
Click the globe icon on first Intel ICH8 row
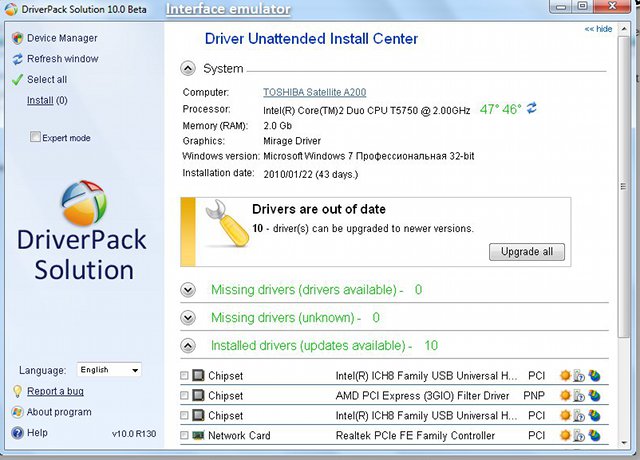click(594, 375)
